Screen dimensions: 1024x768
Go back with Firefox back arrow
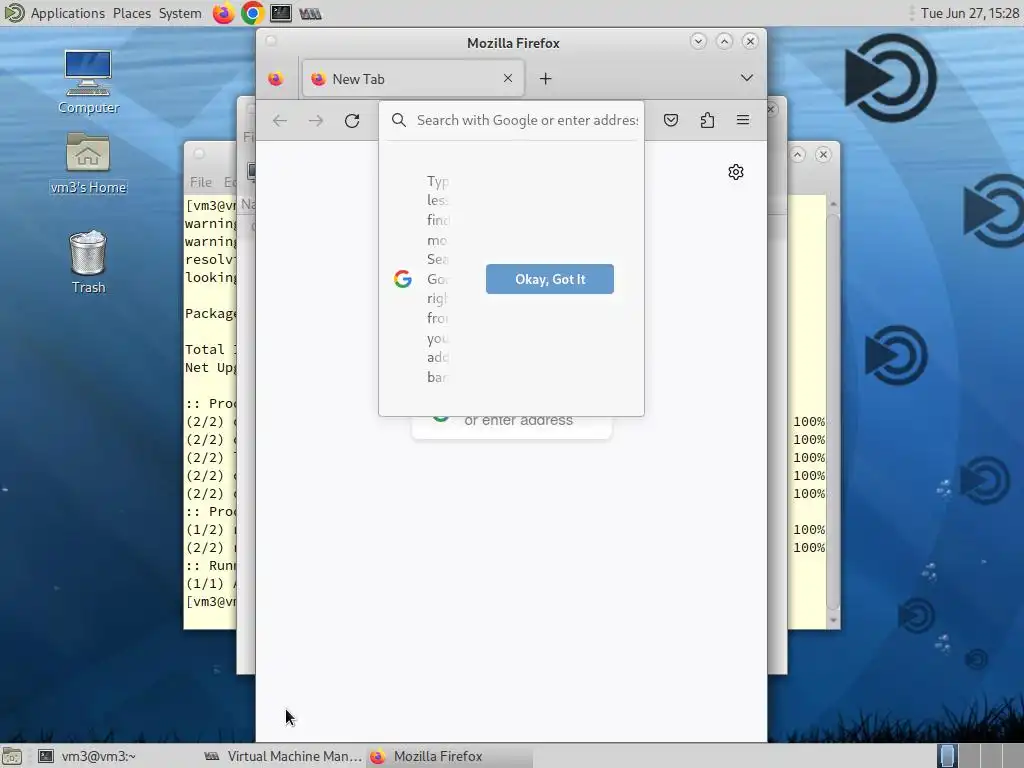tap(280, 120)
